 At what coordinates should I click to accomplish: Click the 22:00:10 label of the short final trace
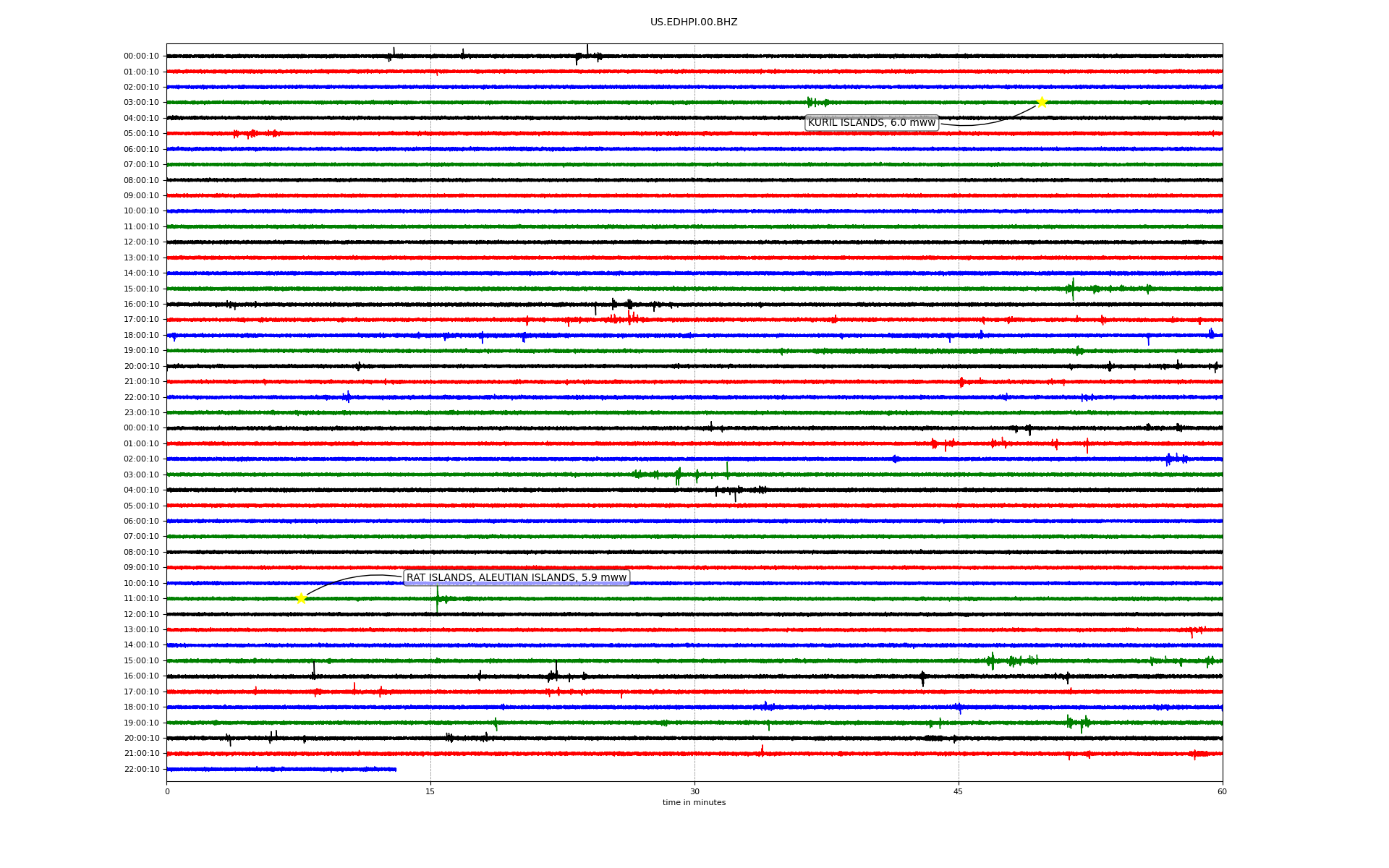(141, 769)
